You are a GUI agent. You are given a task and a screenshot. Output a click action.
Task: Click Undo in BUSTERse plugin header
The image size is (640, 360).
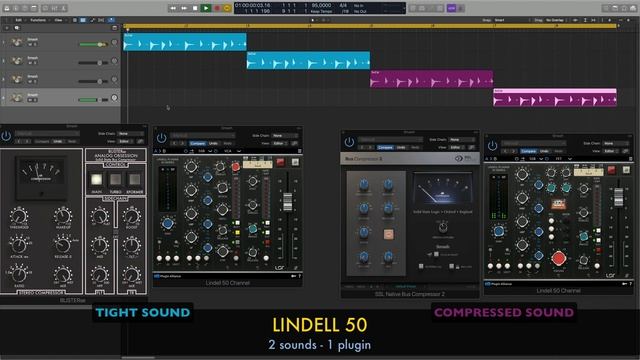58,141
